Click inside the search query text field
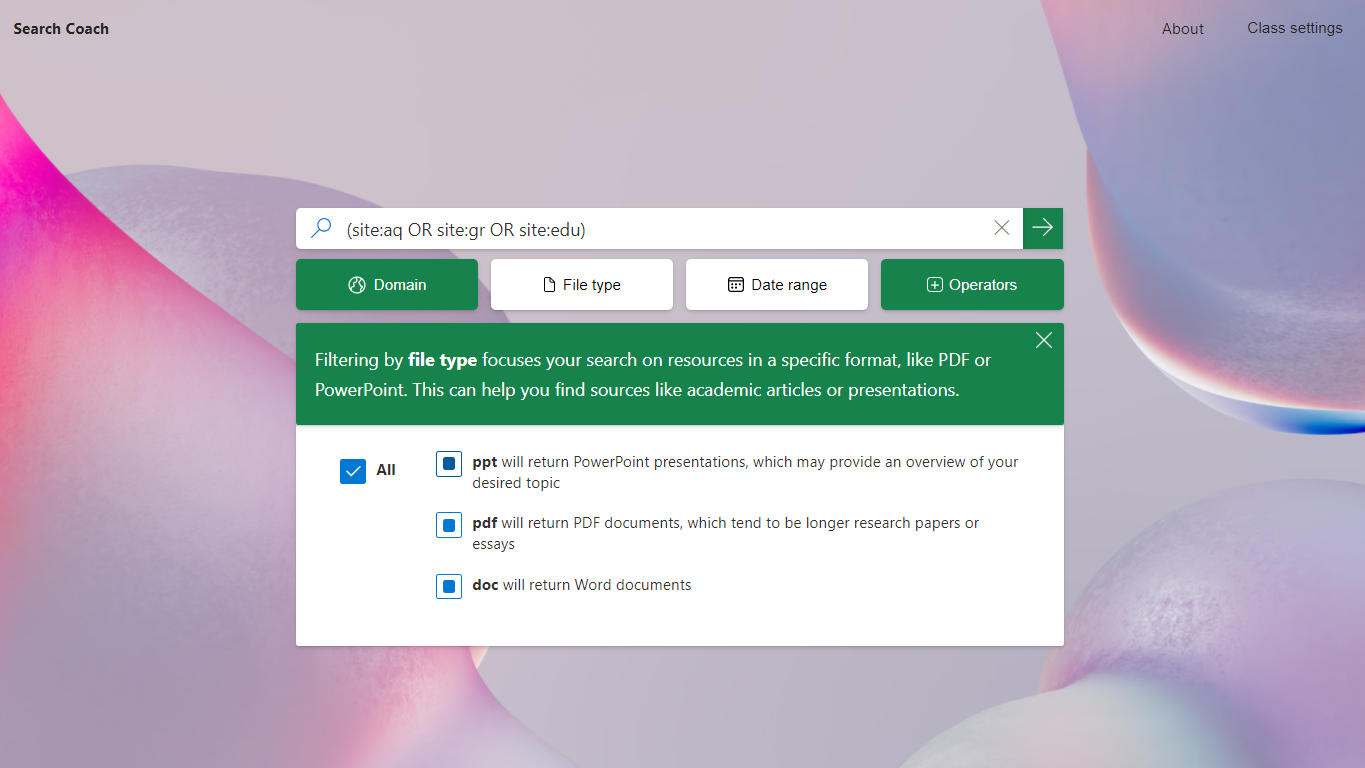 (660, 229)
